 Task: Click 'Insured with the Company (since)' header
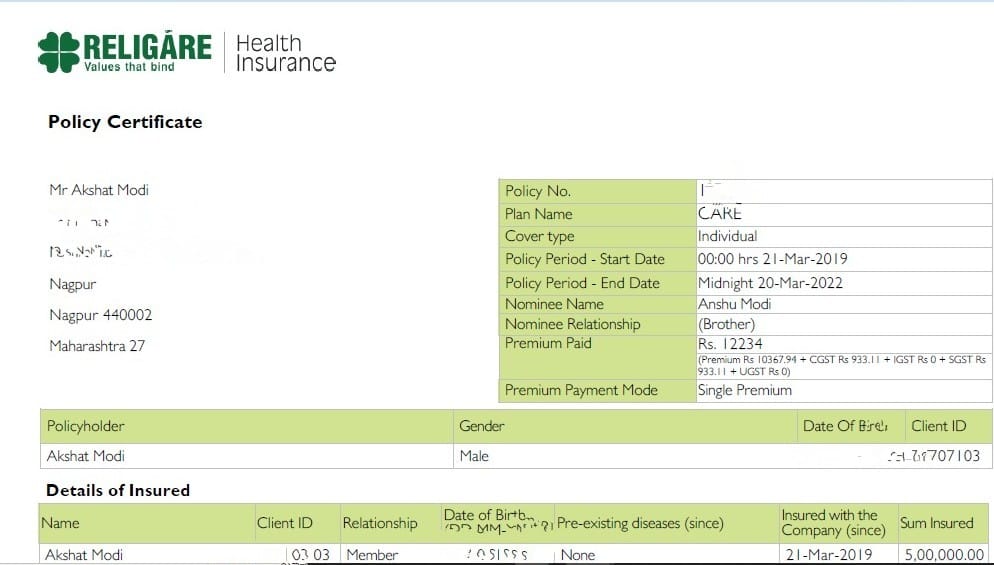click(833, 523)
